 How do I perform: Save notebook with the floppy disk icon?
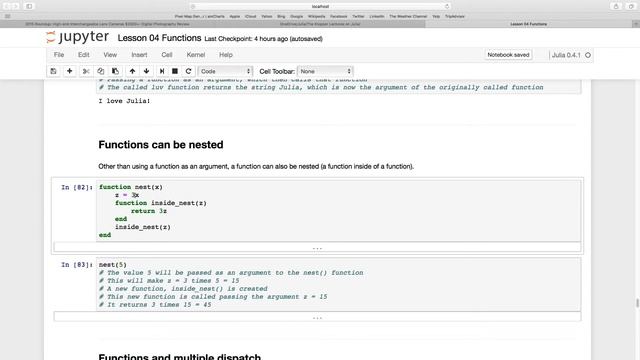pos(53,71)
